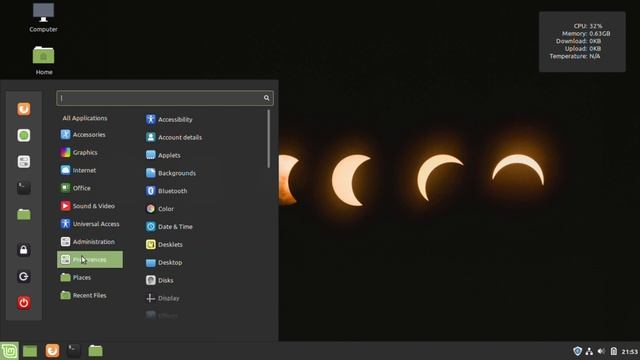Log out using the menu sidebar icon

[24, 276]
